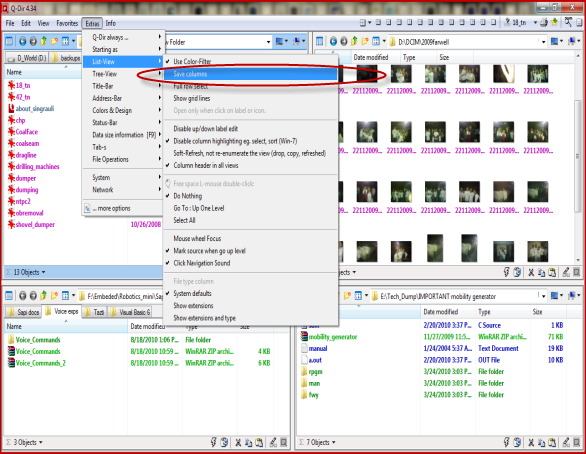Choose Go To : Up One Level
The image size is (586, 454).
tap(251, 208)
